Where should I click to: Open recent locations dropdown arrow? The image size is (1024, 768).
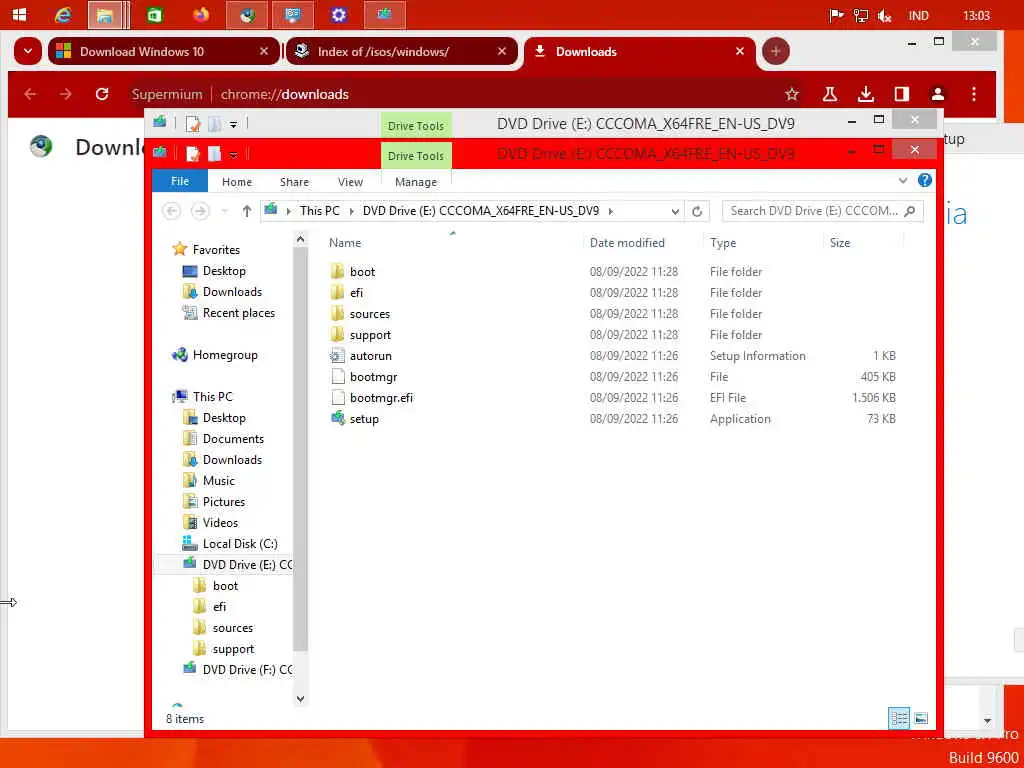(x=225, y=211)
